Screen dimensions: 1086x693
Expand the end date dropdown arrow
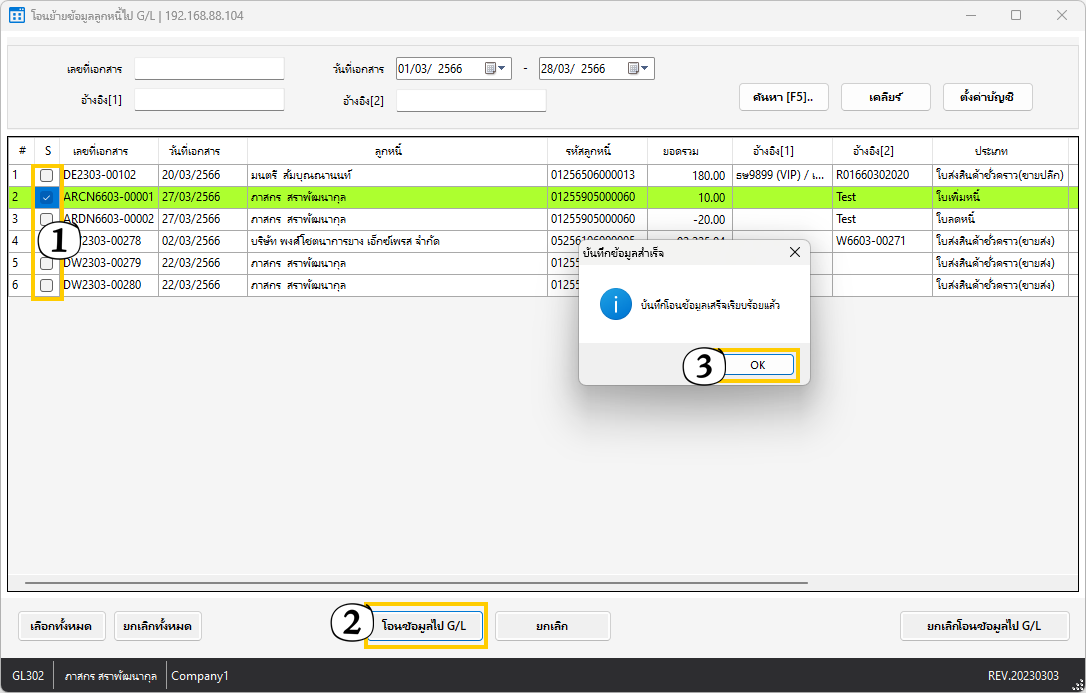coord(646,69)
